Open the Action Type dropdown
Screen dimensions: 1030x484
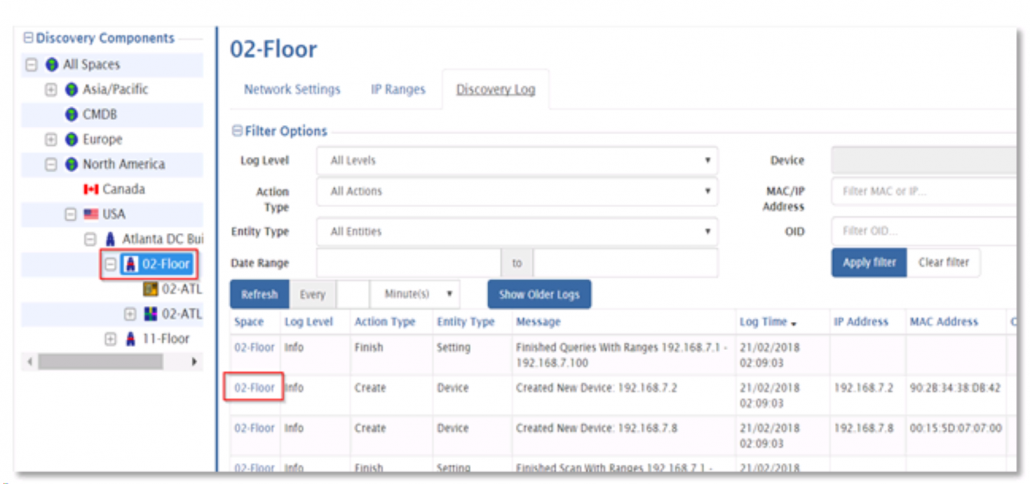(517, 191)
